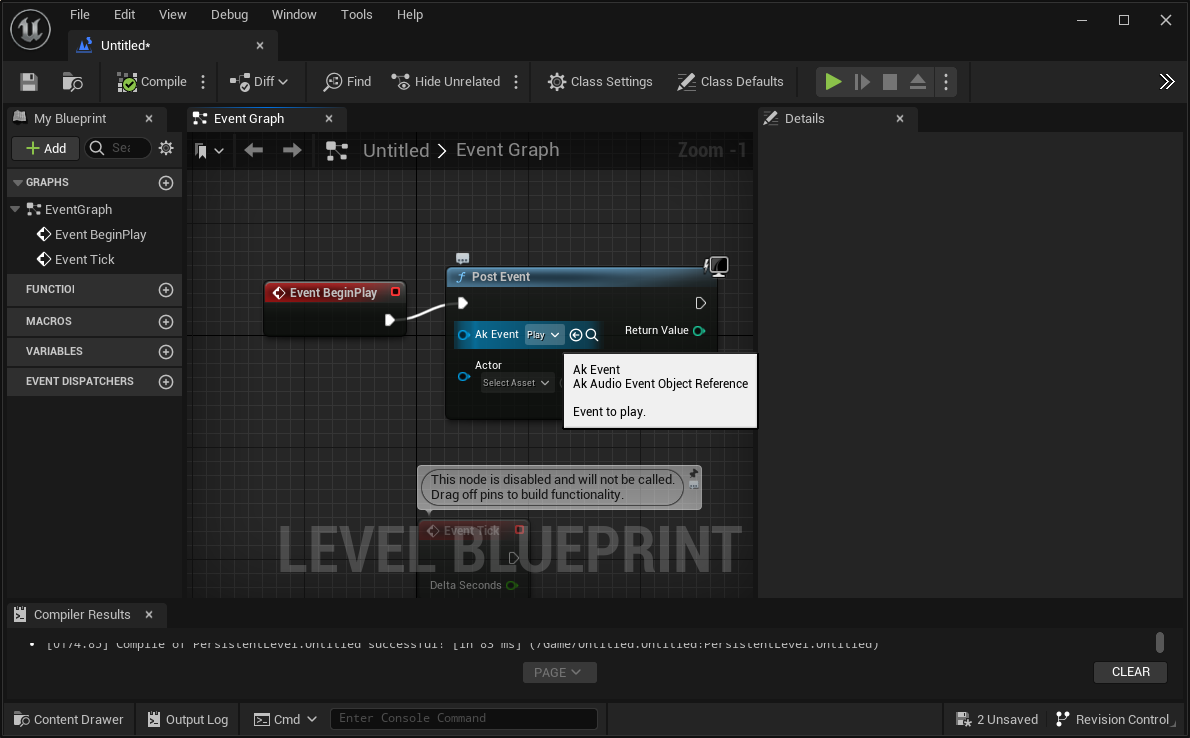Clear the compiler results
Screen dimensions: 1190x738
click(x=1130, y=672)
